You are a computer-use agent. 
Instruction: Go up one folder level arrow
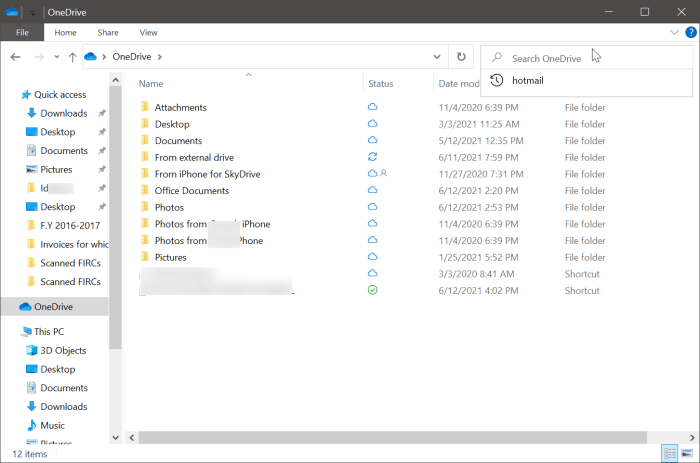(72, 57)
